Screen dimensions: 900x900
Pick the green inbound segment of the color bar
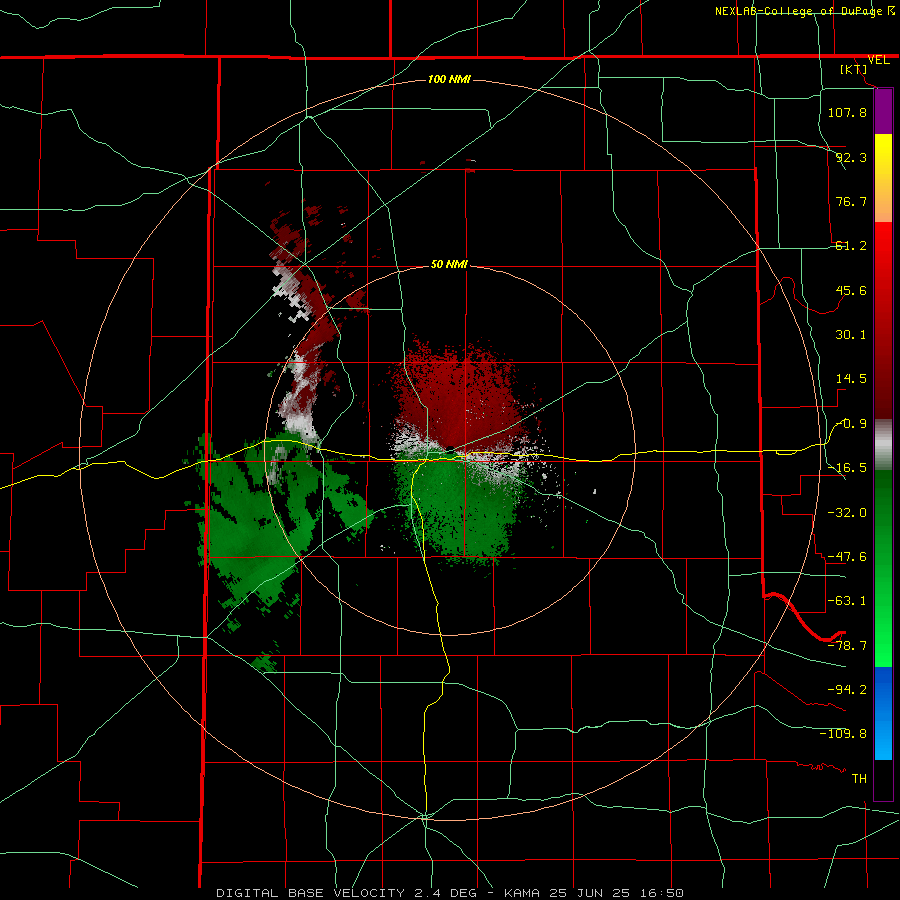tap(883, 568)
